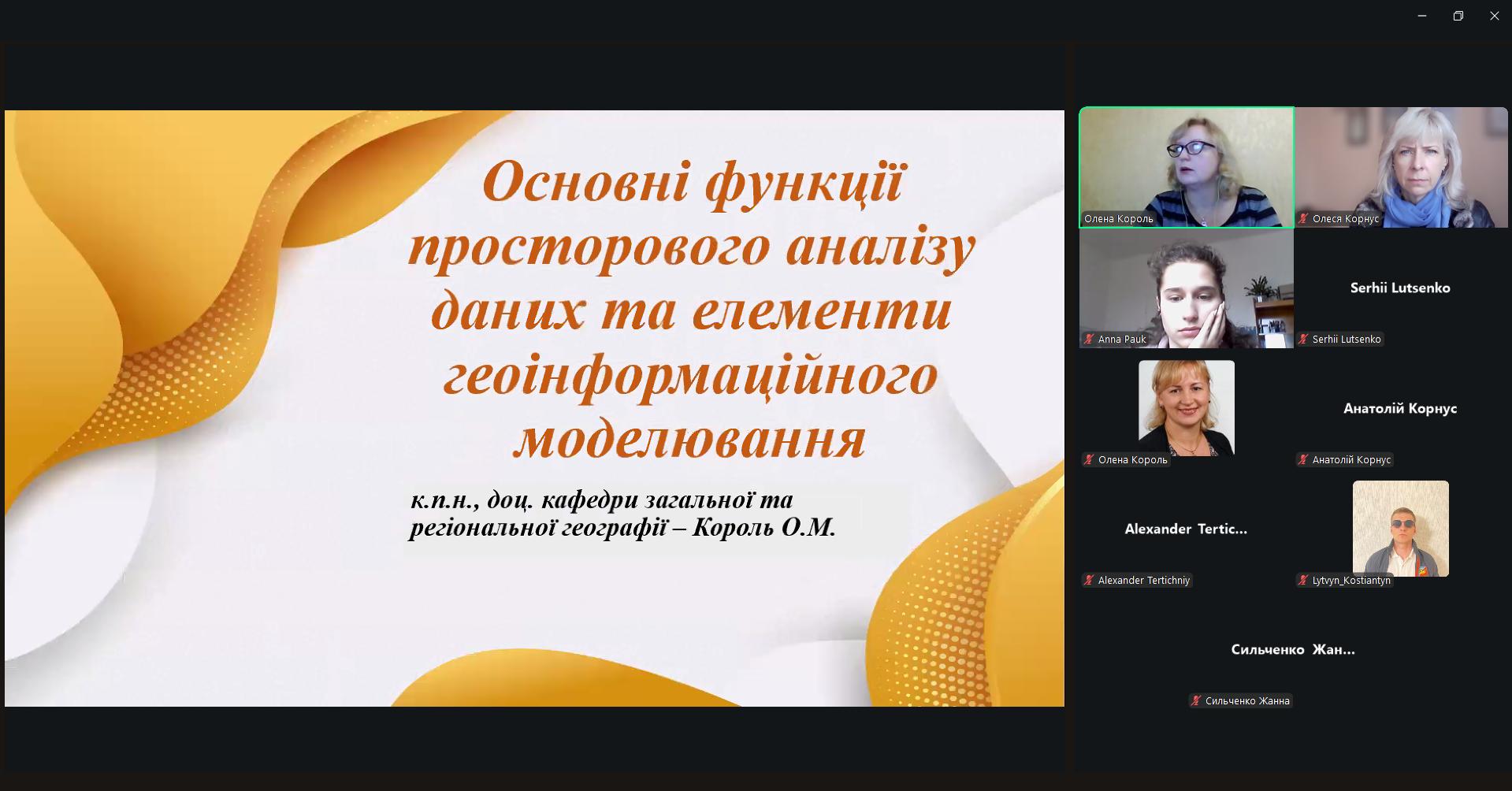Click Alexander Tertichniy's muted microphone icon
This screenshot has width=1512, height=791.
(x=1090, y=581)
